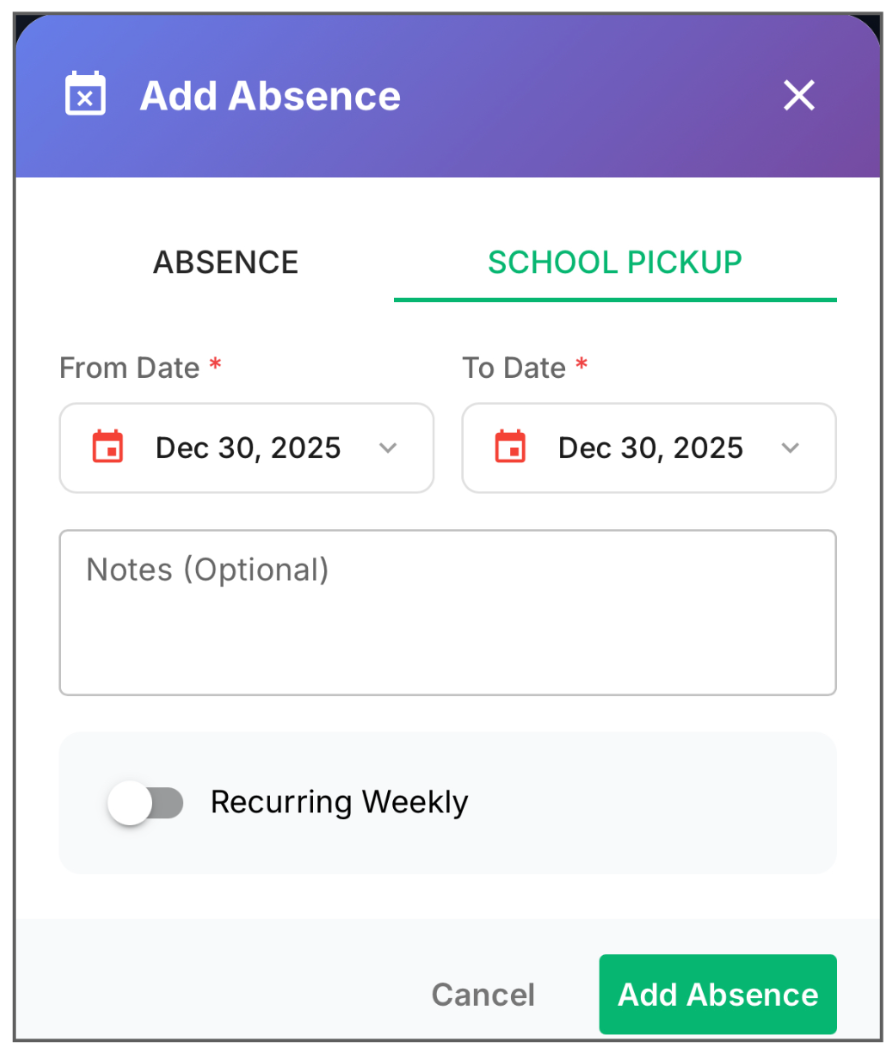Cancel the absence dialog

484,994
